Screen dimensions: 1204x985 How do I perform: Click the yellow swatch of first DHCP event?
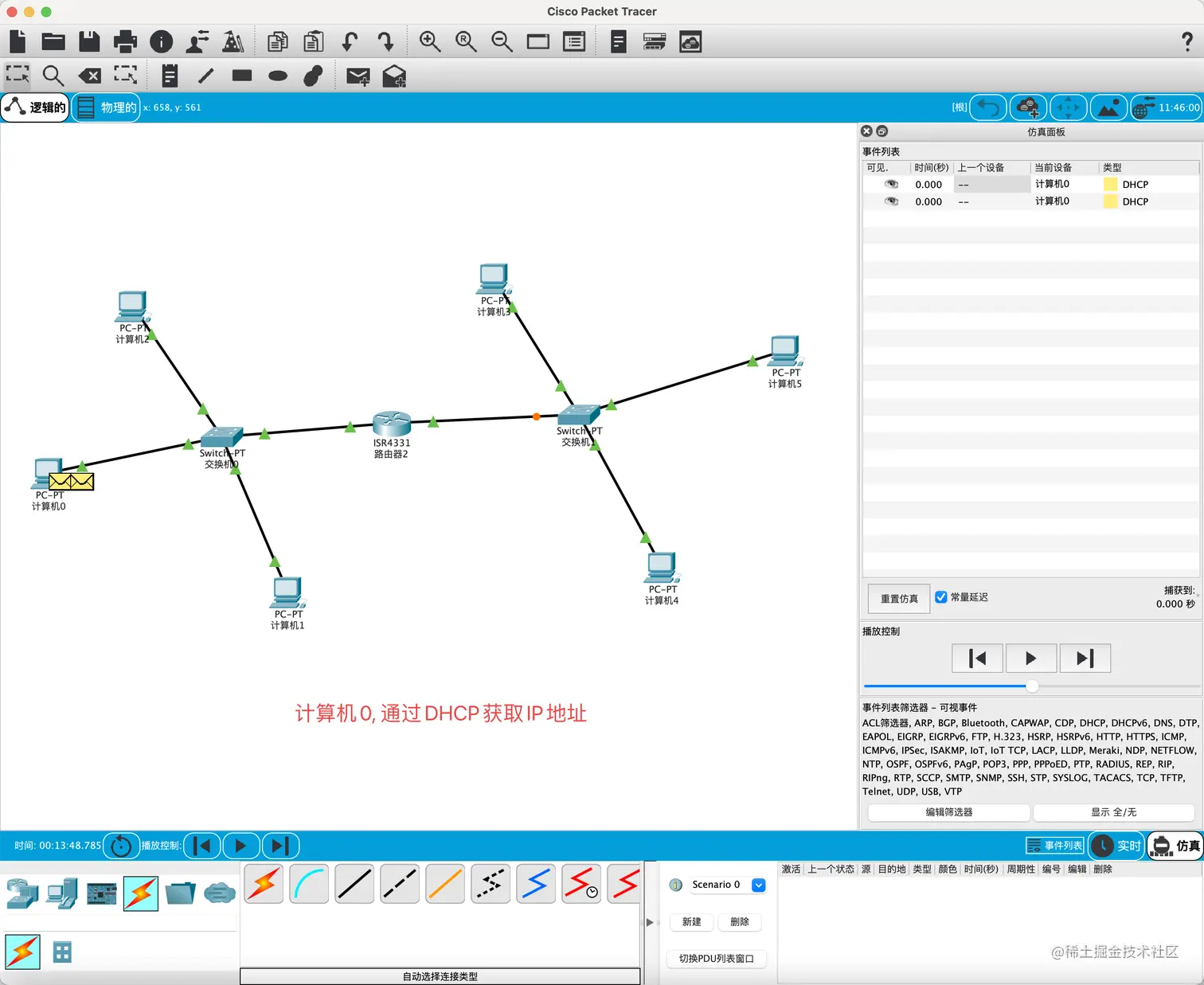pyautogui.click(x=1110, y=185)
